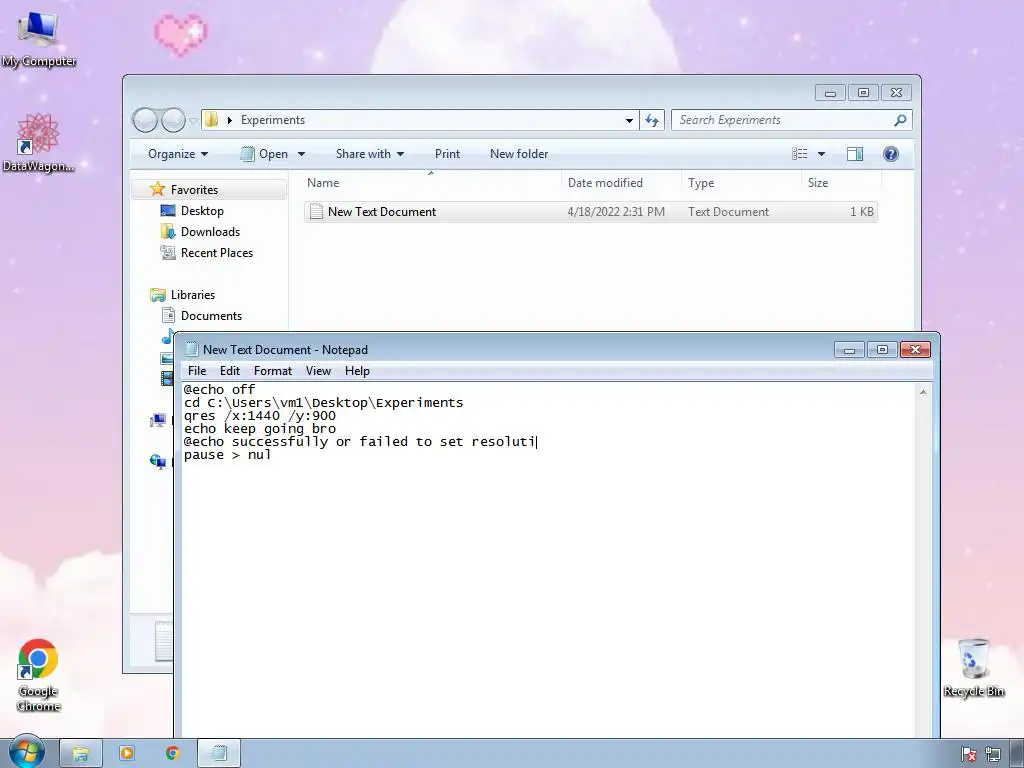The width and height of the screenshot is (1024, 768).
Task: Open Notepad Help menu
Action: click(357, 371)
